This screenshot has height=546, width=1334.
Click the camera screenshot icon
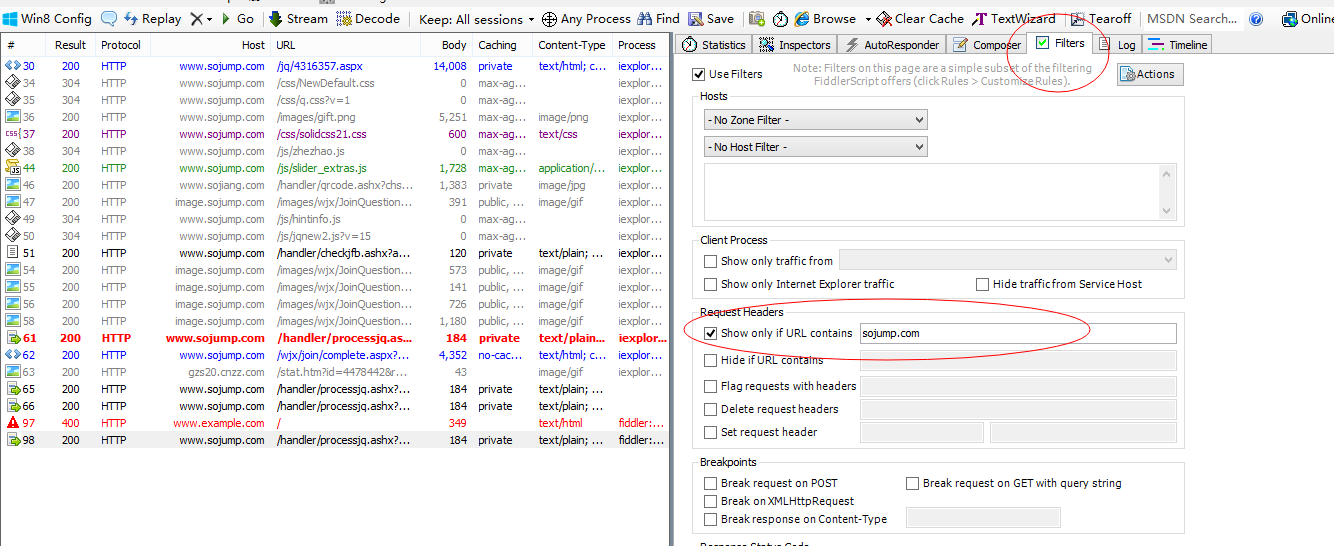[x=757, y=18]
